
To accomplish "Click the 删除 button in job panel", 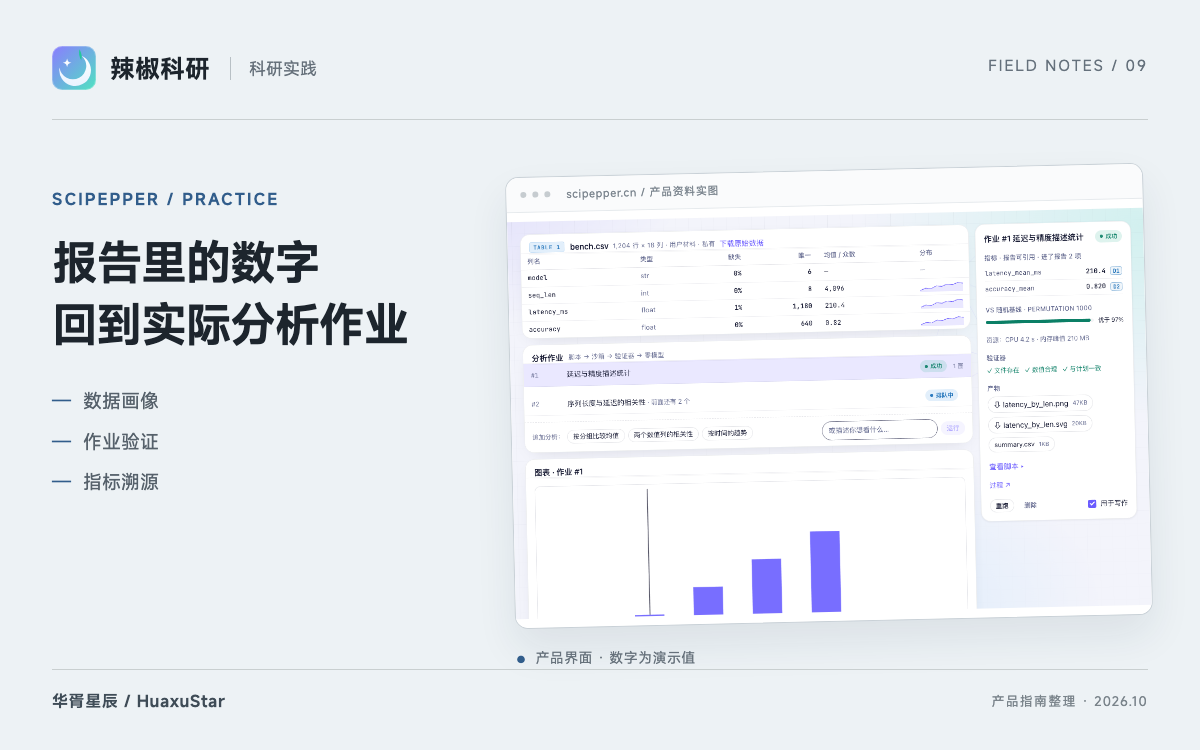I will tap(1030, 505).
